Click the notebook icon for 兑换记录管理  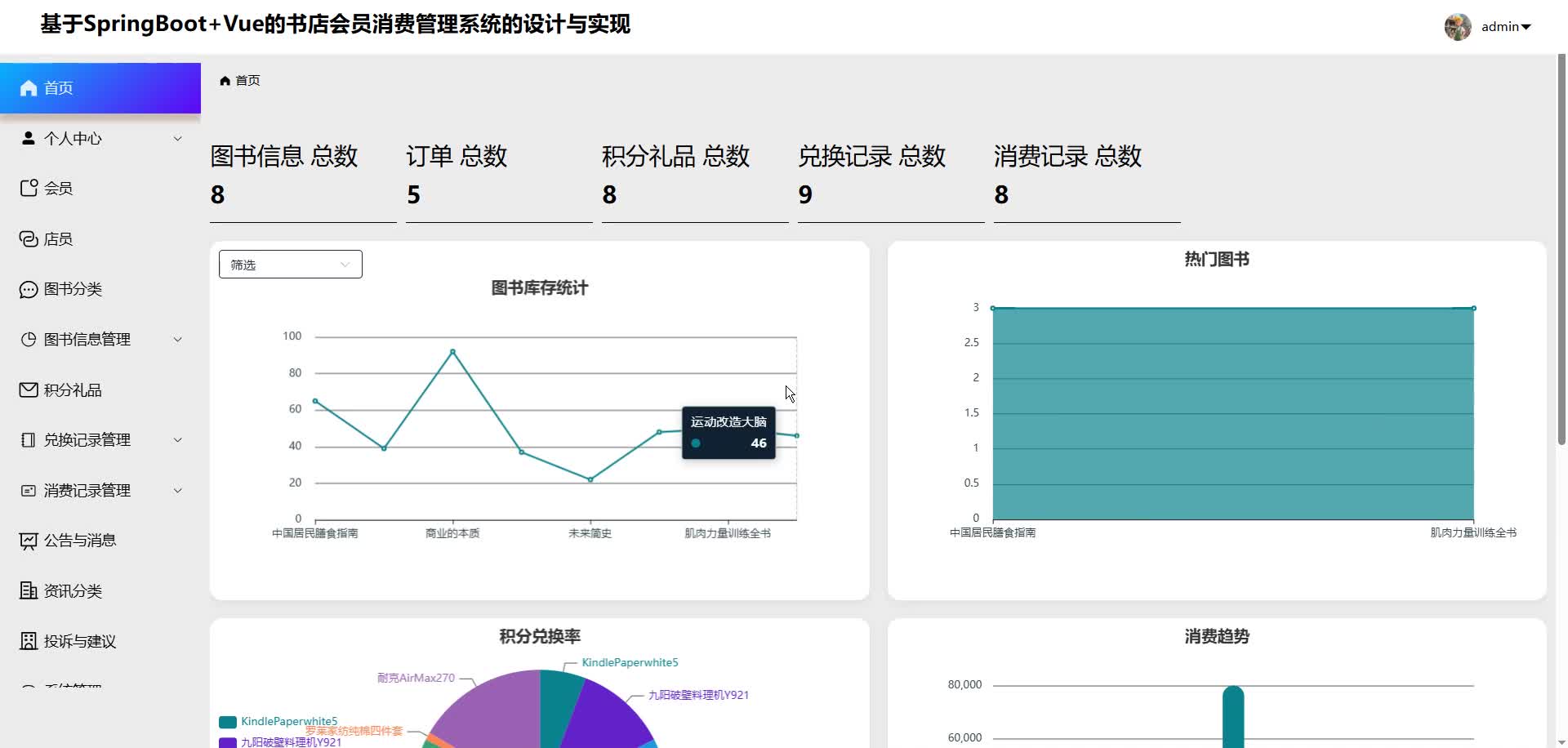tap(29, 440)
